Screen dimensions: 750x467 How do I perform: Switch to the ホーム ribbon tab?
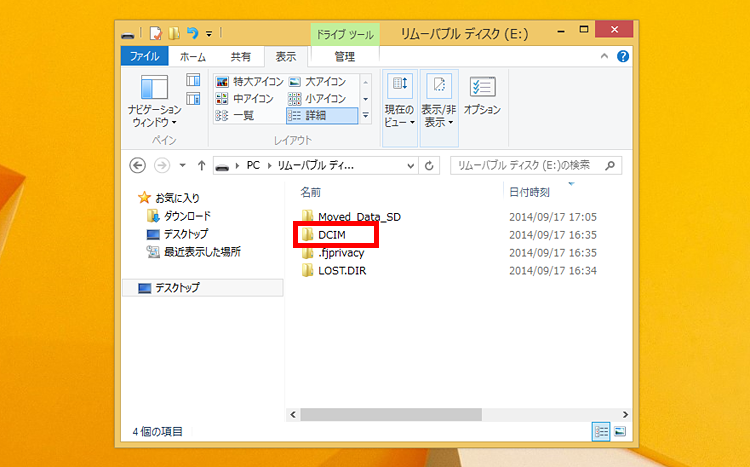[192, 57]
